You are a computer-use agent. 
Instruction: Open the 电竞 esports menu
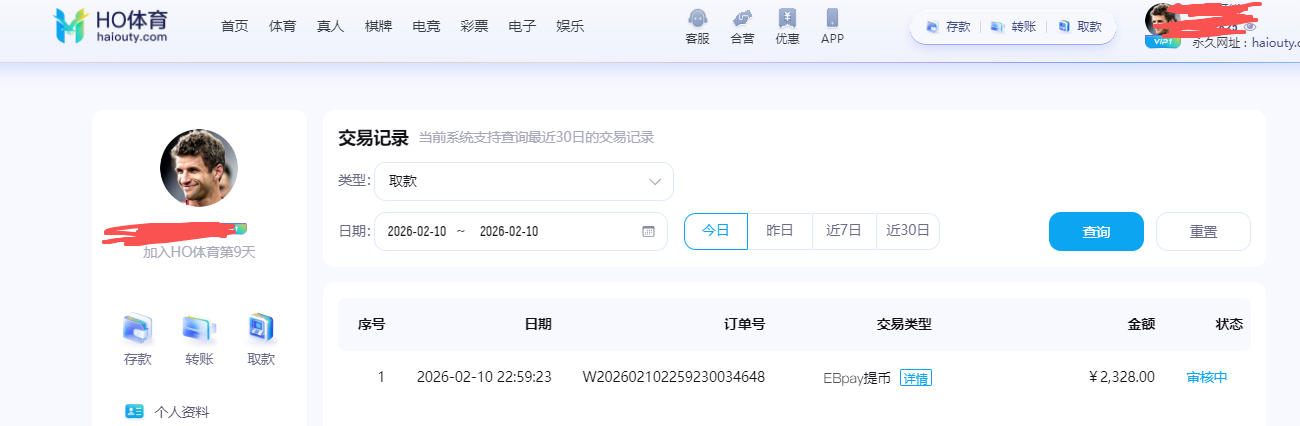point(426,26)
